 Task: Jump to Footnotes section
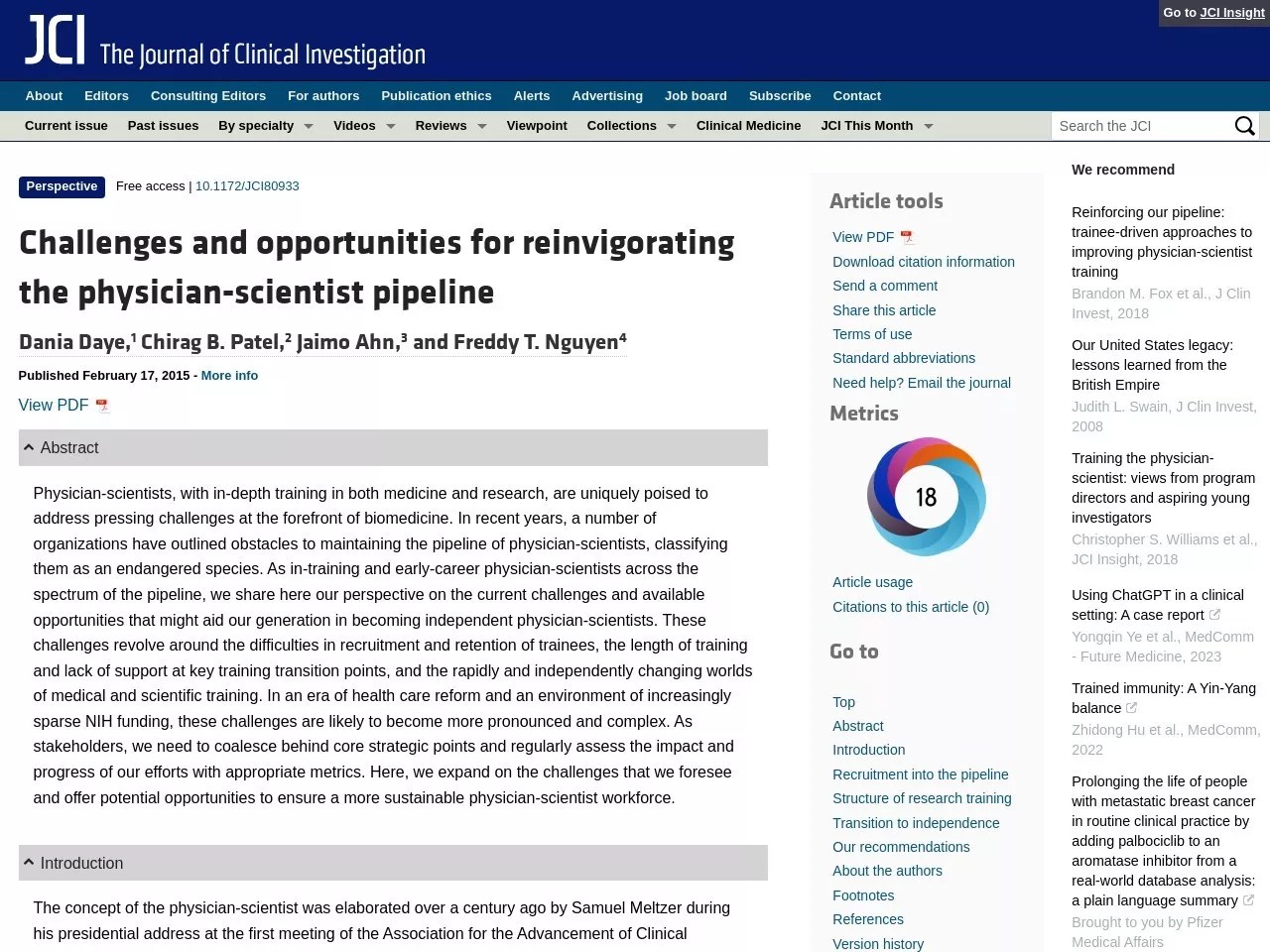(863, 895)
